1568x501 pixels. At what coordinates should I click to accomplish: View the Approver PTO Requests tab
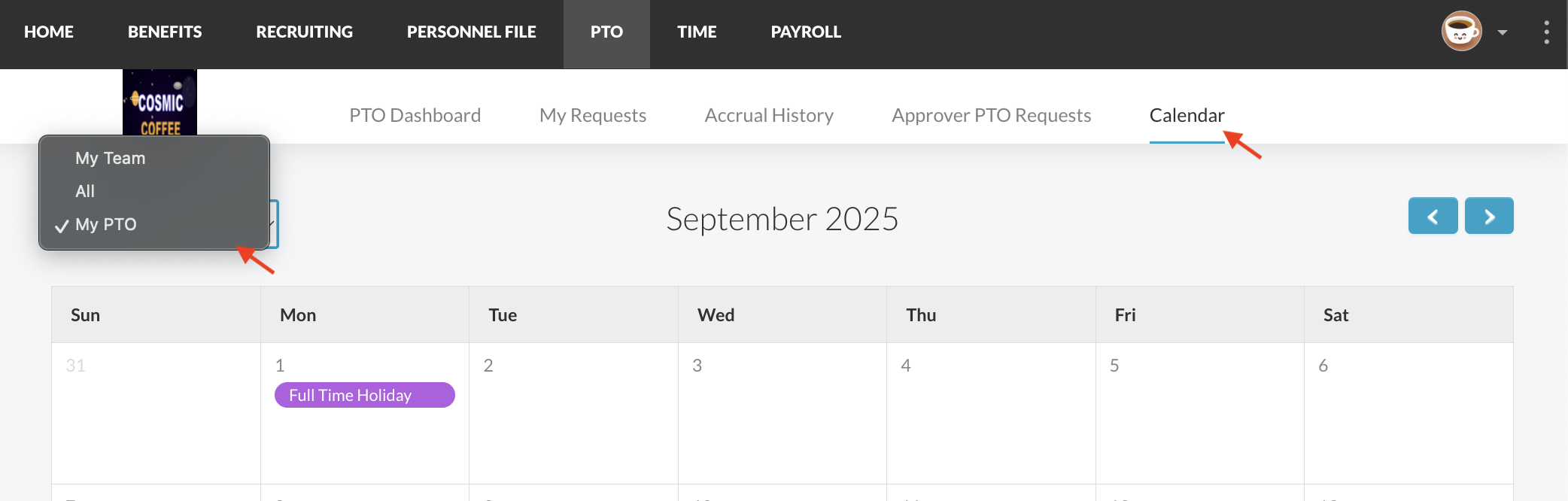click(x=991, y=115)
